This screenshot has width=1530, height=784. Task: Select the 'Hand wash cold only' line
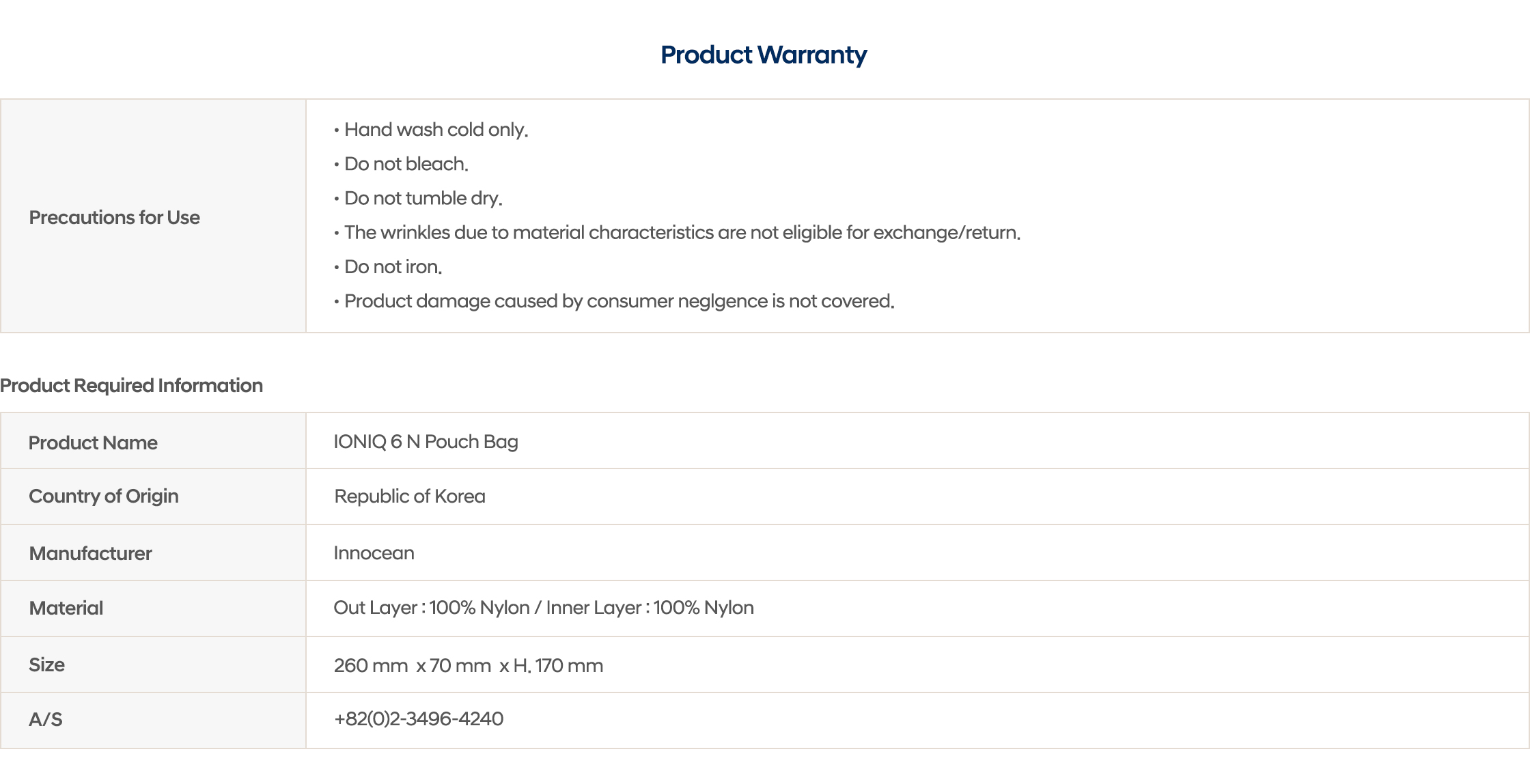436,130
